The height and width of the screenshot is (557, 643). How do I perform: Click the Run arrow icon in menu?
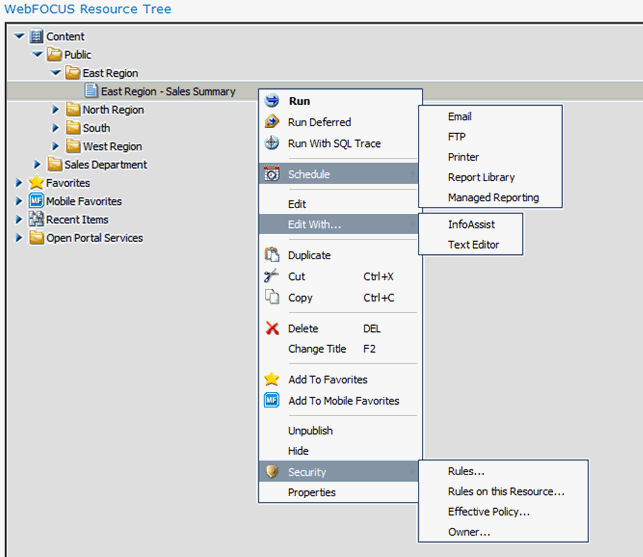click(x=272, y=100)
